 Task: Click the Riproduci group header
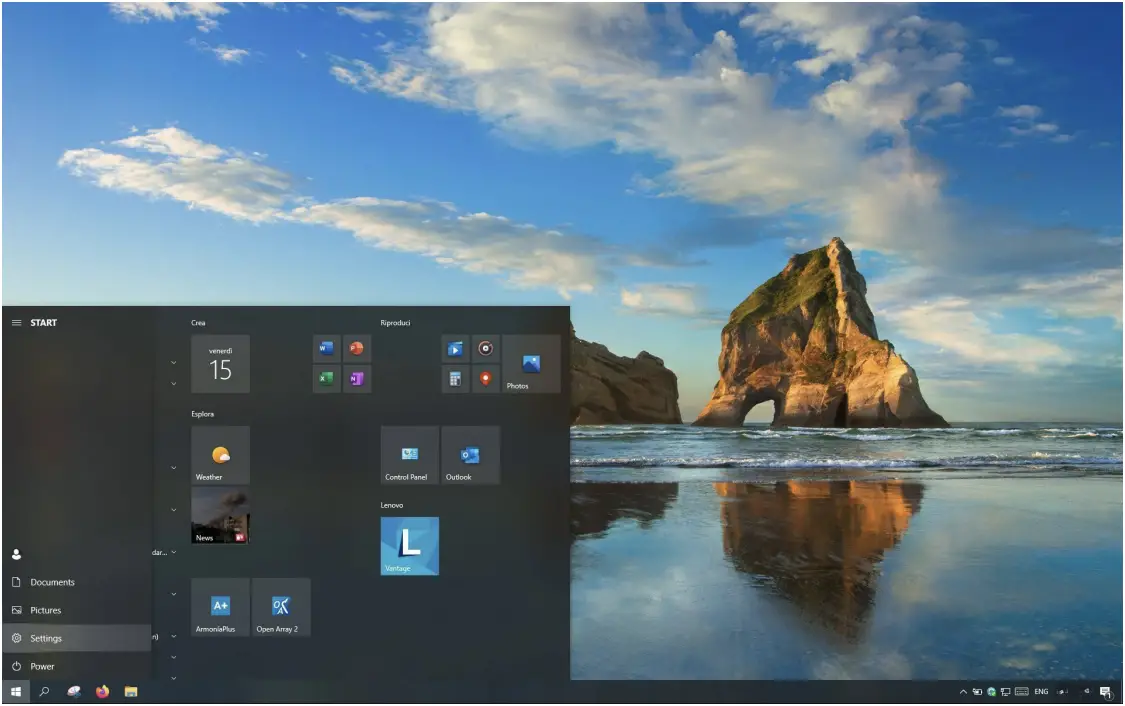tap(395, 323)
